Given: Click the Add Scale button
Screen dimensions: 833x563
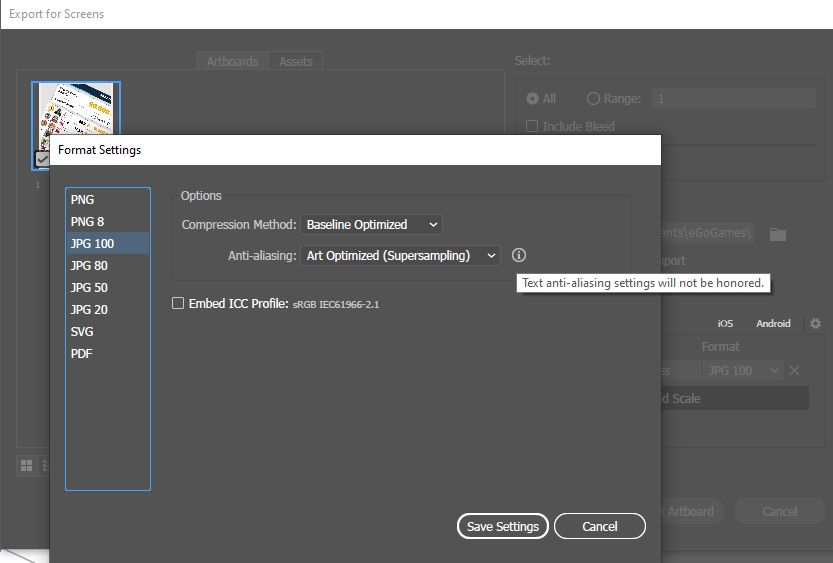Looking at the screenshot, I should click(x=735, y=398).
